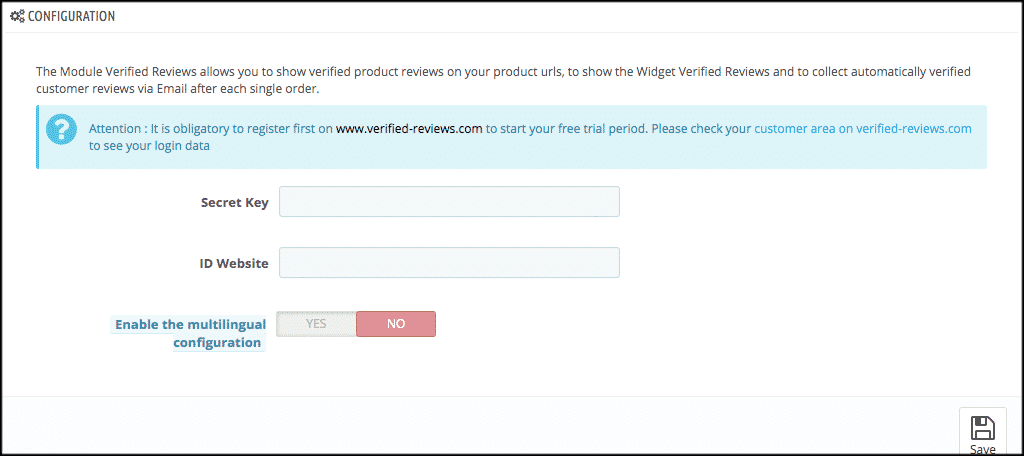The image size is (1024, 456).
Task: Click the Attention notice text
Action: click(530, 137)
